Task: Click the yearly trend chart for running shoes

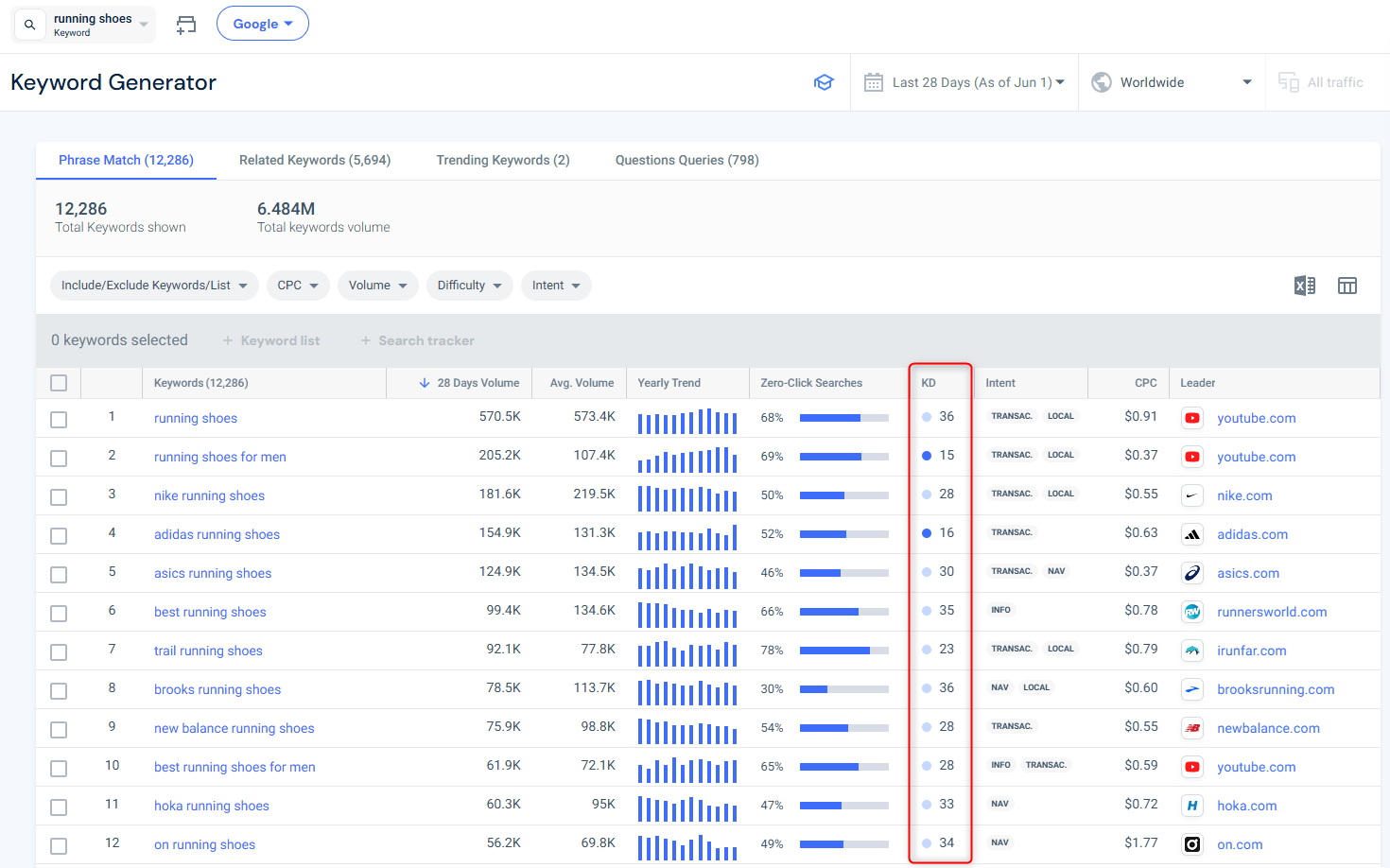Action: coord(687,421)
